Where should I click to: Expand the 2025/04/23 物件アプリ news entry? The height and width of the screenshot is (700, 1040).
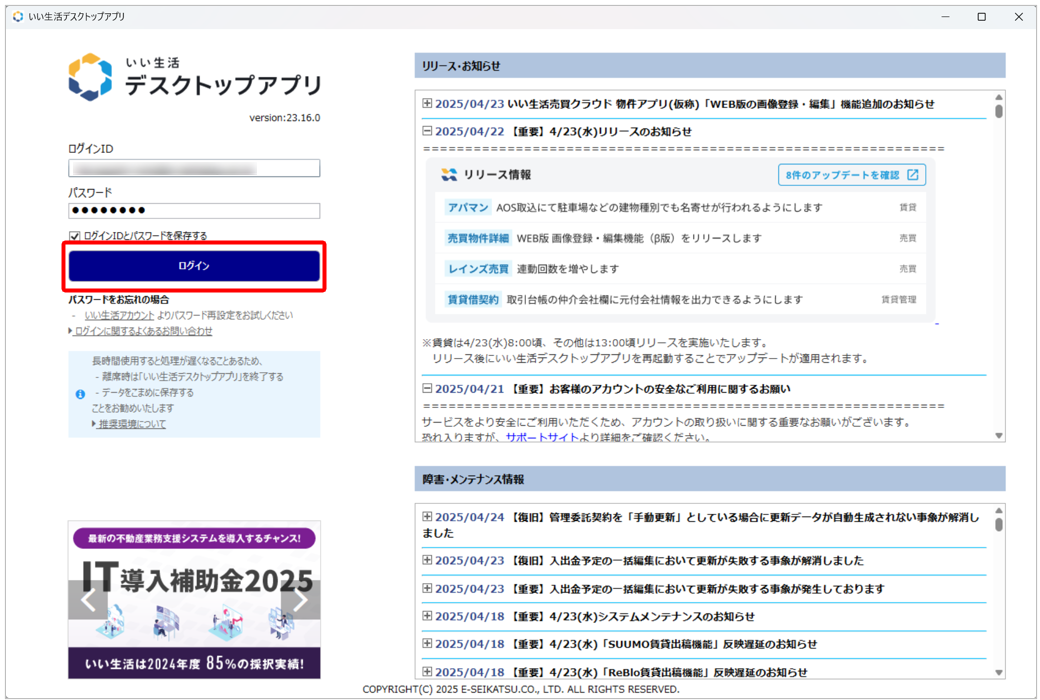(427, 104)
